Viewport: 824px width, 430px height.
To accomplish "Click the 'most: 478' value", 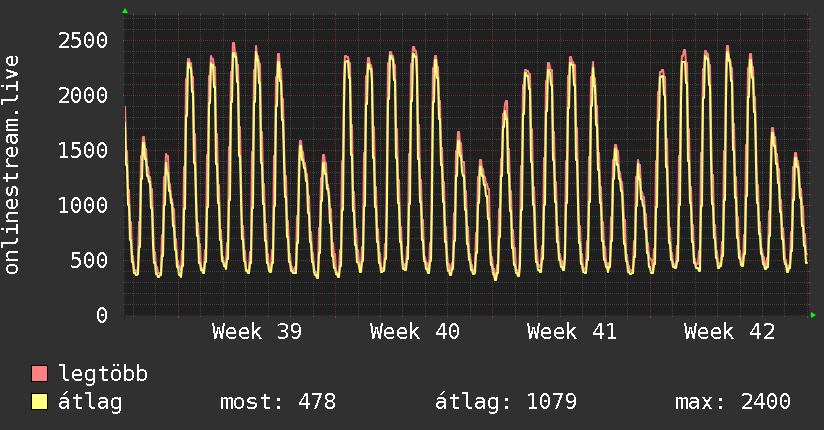I will (x=277, y=402).
